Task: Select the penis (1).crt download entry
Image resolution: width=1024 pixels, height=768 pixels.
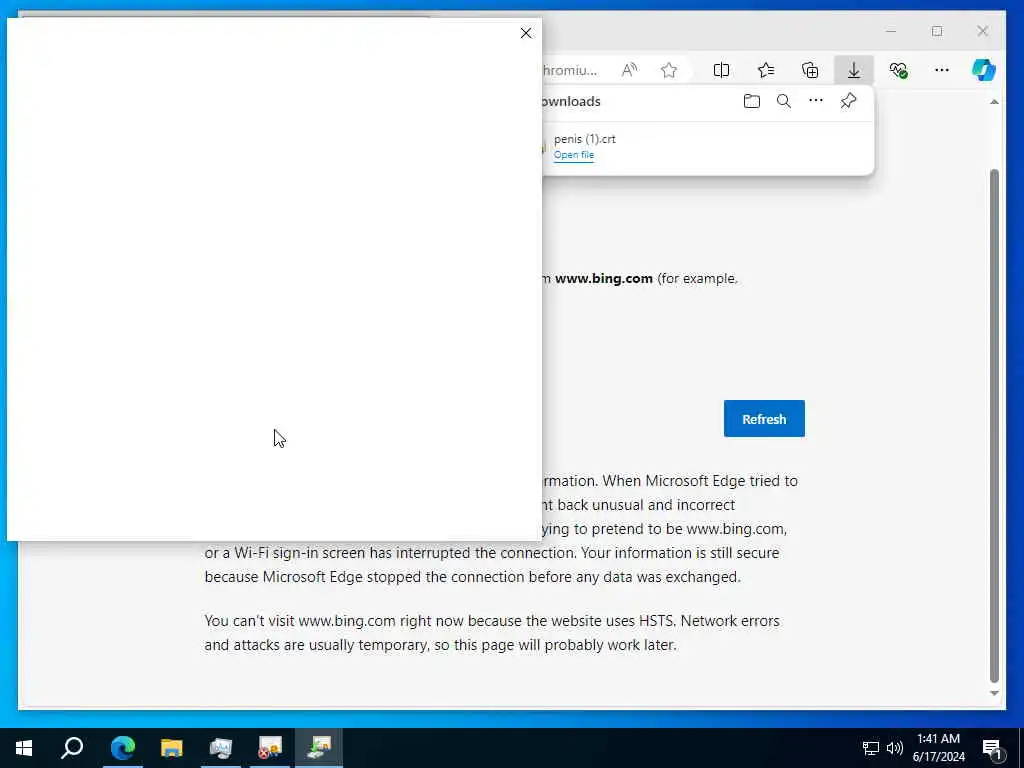Action: point(708,147)
